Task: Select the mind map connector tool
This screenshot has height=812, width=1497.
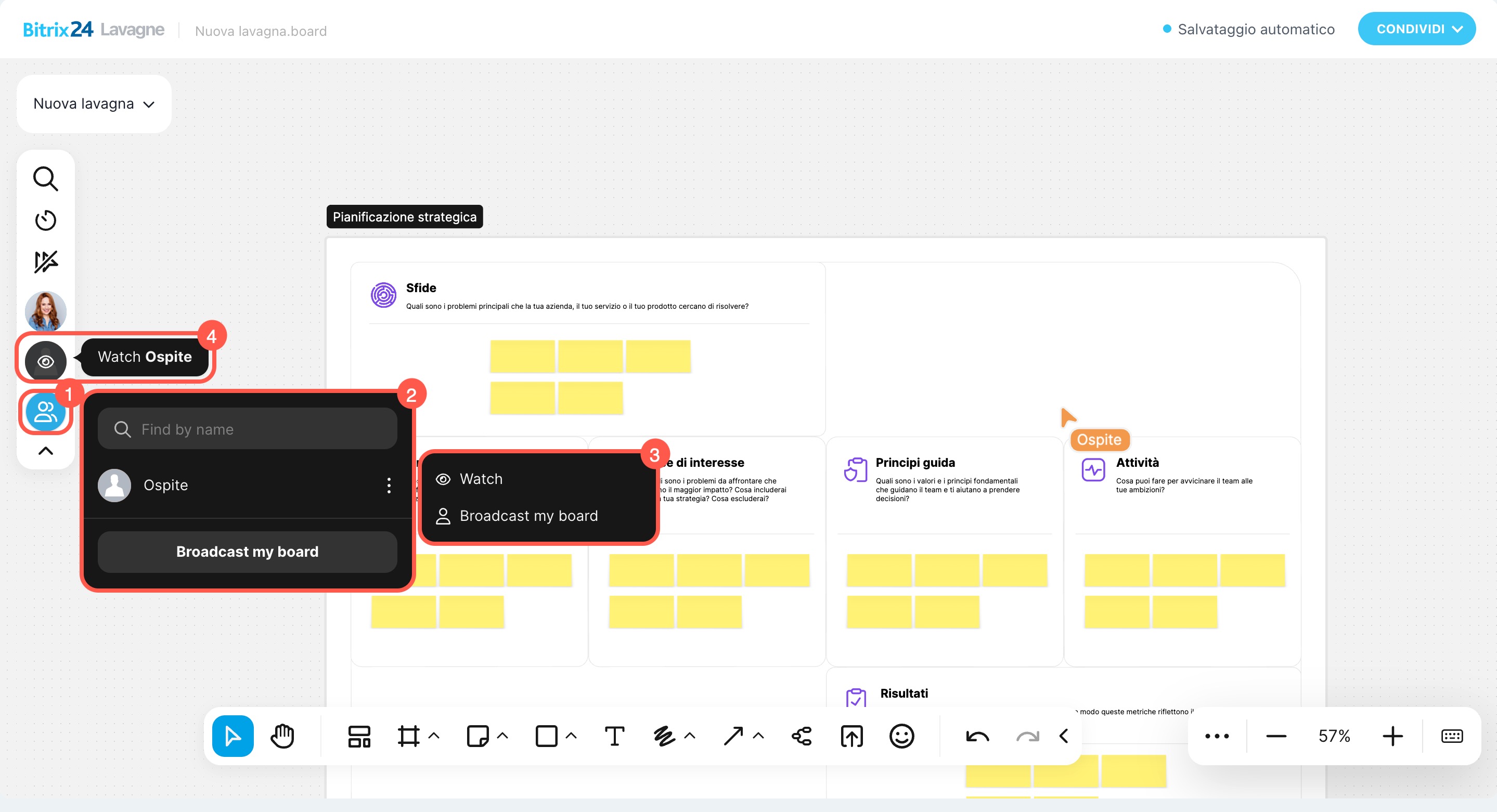Action: pyautogui.click(x=802, y=736)
